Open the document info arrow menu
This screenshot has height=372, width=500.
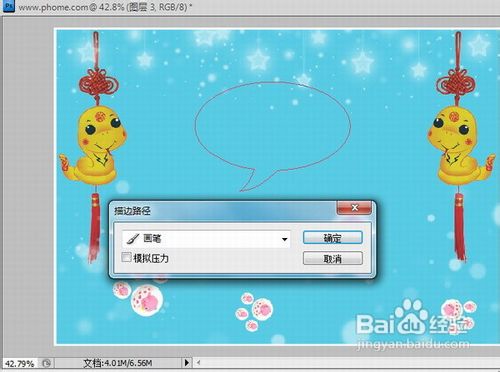tap(187, 363)
